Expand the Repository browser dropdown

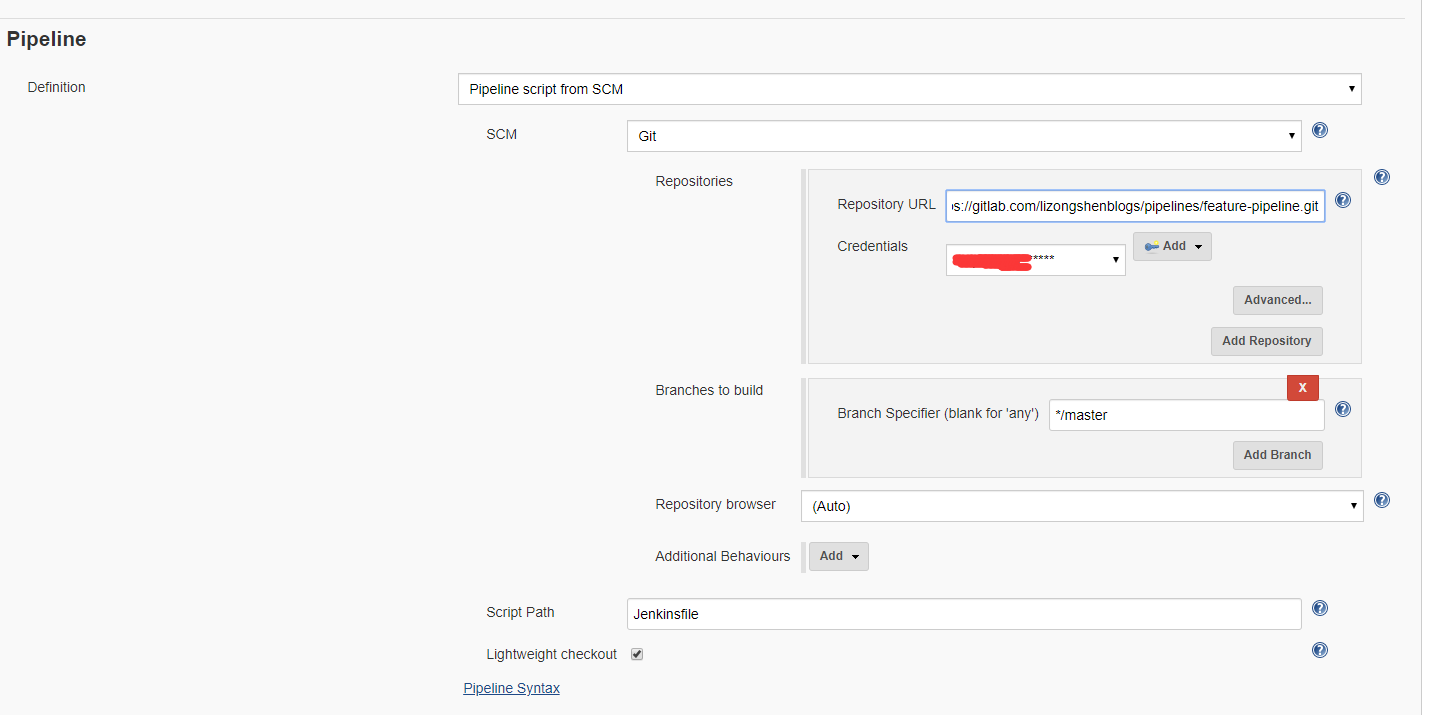coord(1081,506)
